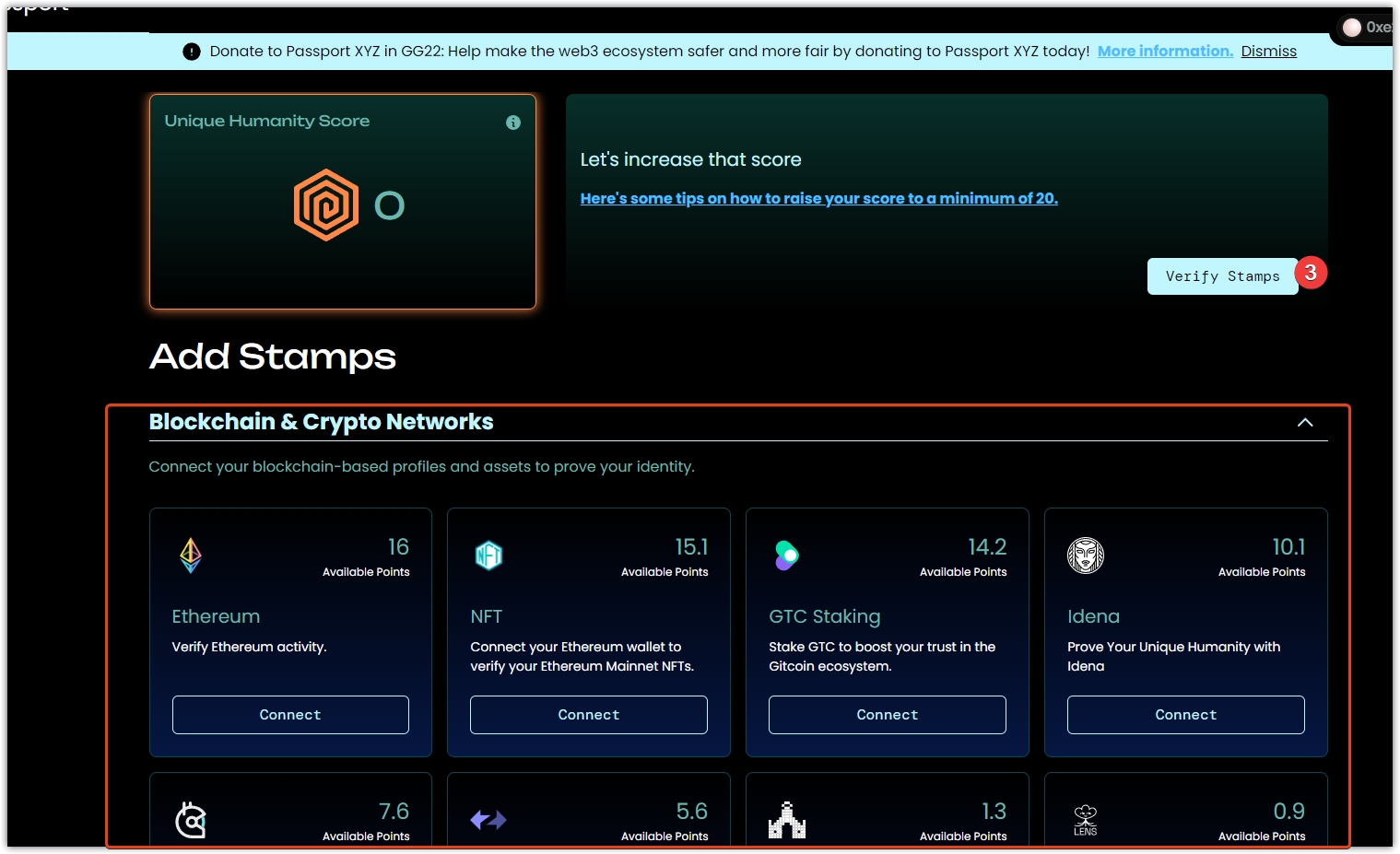This screenshot has width=1400, height=854.
Task: Open the wallet account menu
Action: click(x=1368, y=28)
